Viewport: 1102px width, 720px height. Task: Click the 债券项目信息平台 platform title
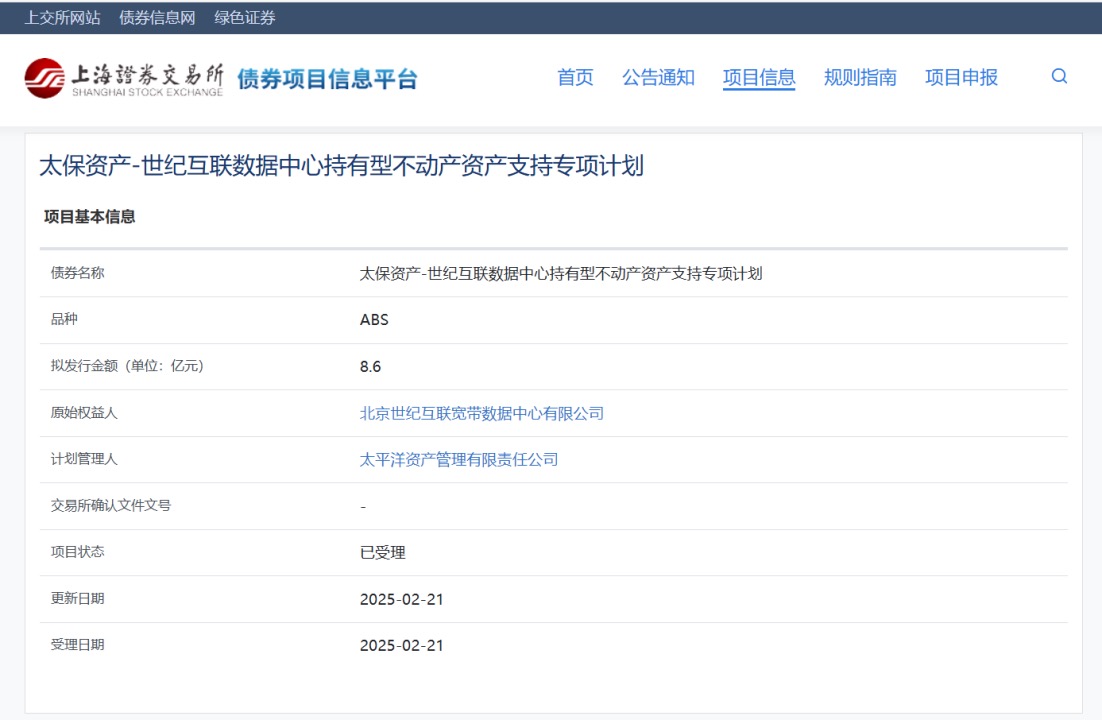[x=327, y=79]
